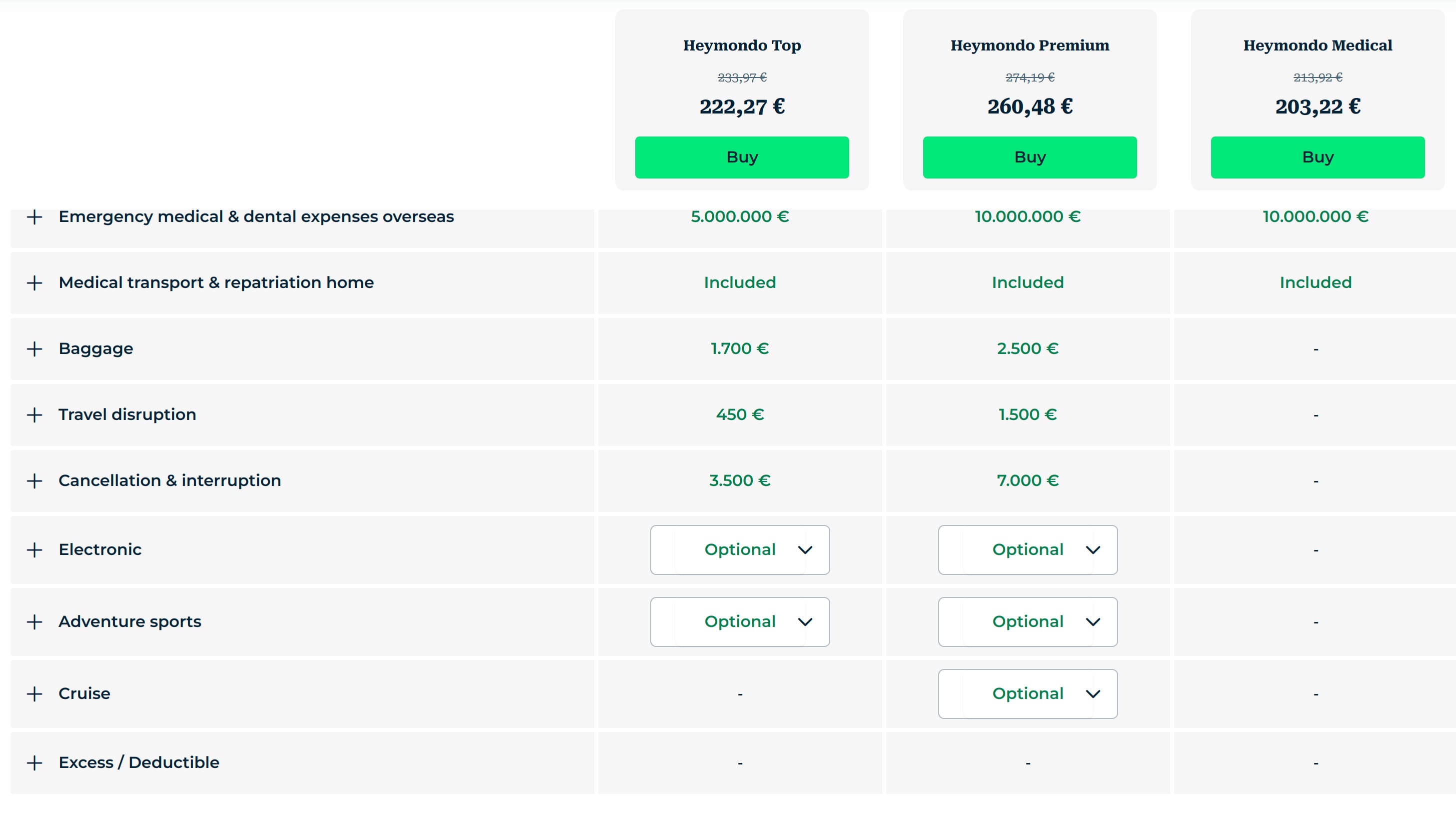Image resolution: width=1456 pixels, height=815 pixels.
Task: Buy the Heymondo Premium plan
Action: (x=1029, y=157)
